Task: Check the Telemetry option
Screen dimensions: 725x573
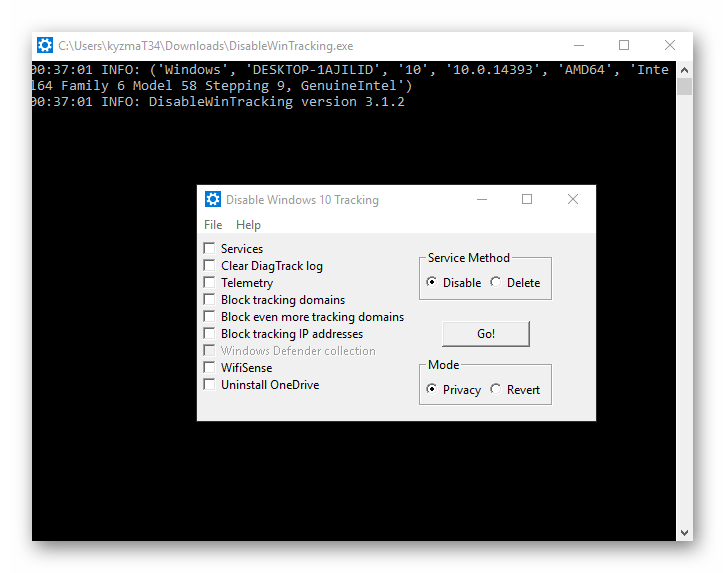Action: tap(209, 282)
